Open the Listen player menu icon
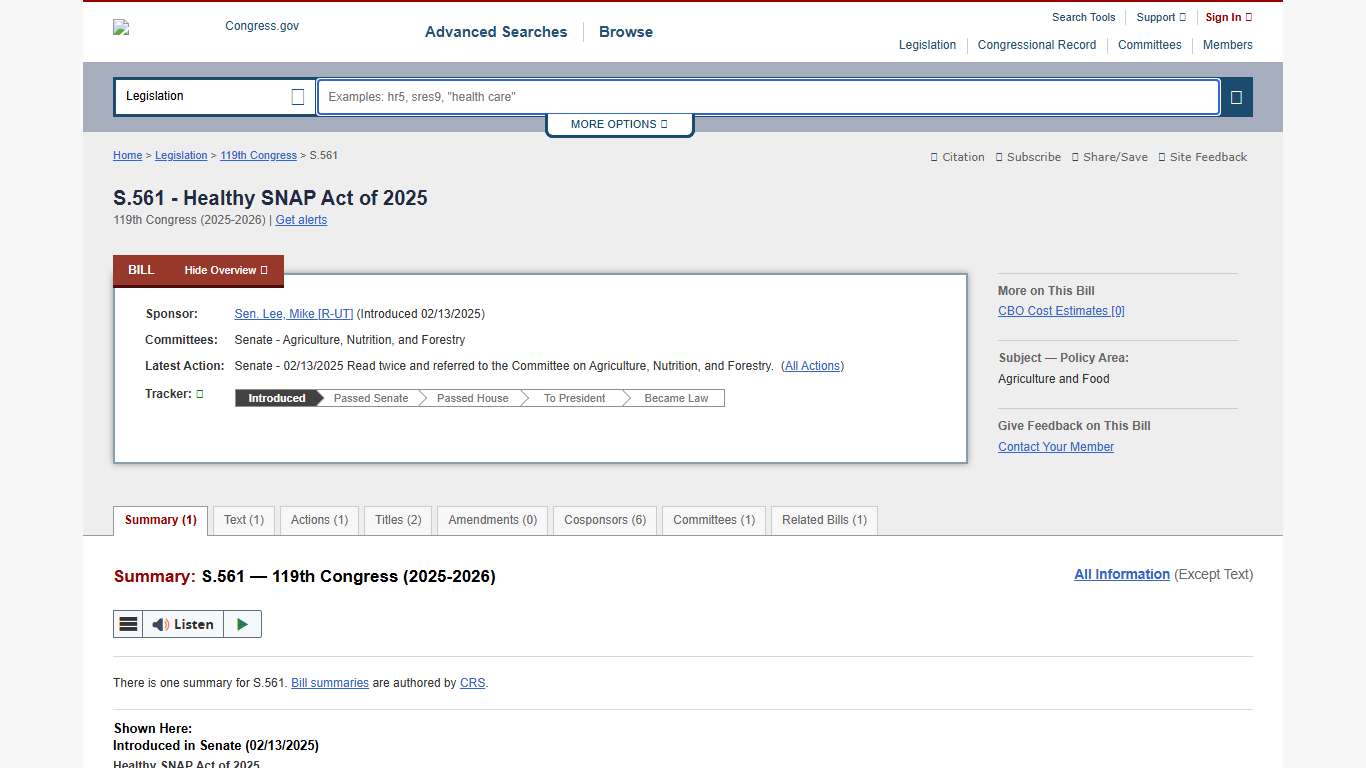Image resolution: width=1366 pixels, height=768 pixels. 128,623
